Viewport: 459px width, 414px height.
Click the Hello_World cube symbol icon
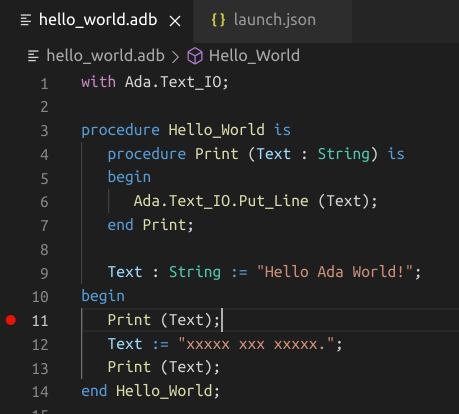click(x=195, y=56)
